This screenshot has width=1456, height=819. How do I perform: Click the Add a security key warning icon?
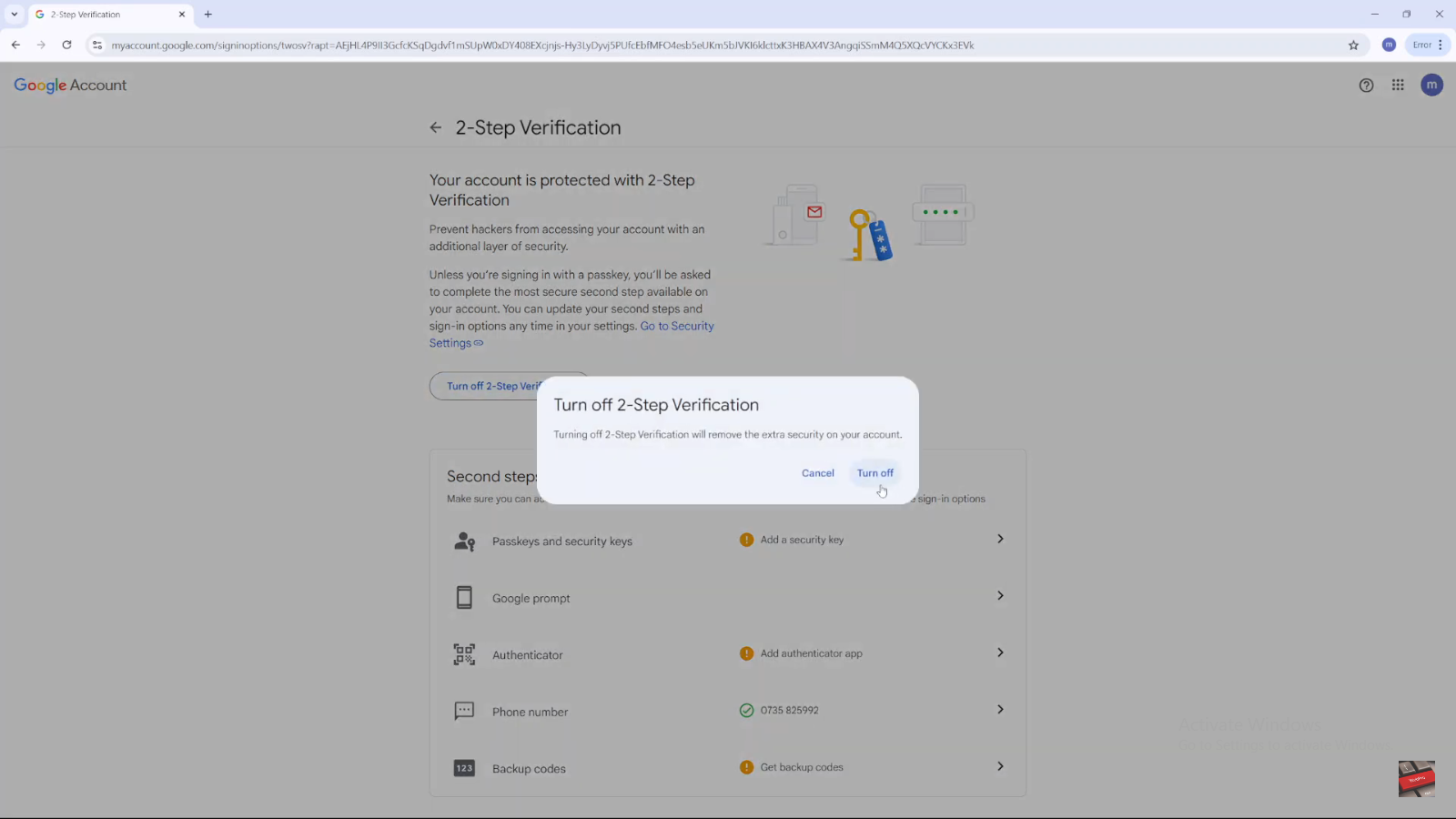coord(746,540)
